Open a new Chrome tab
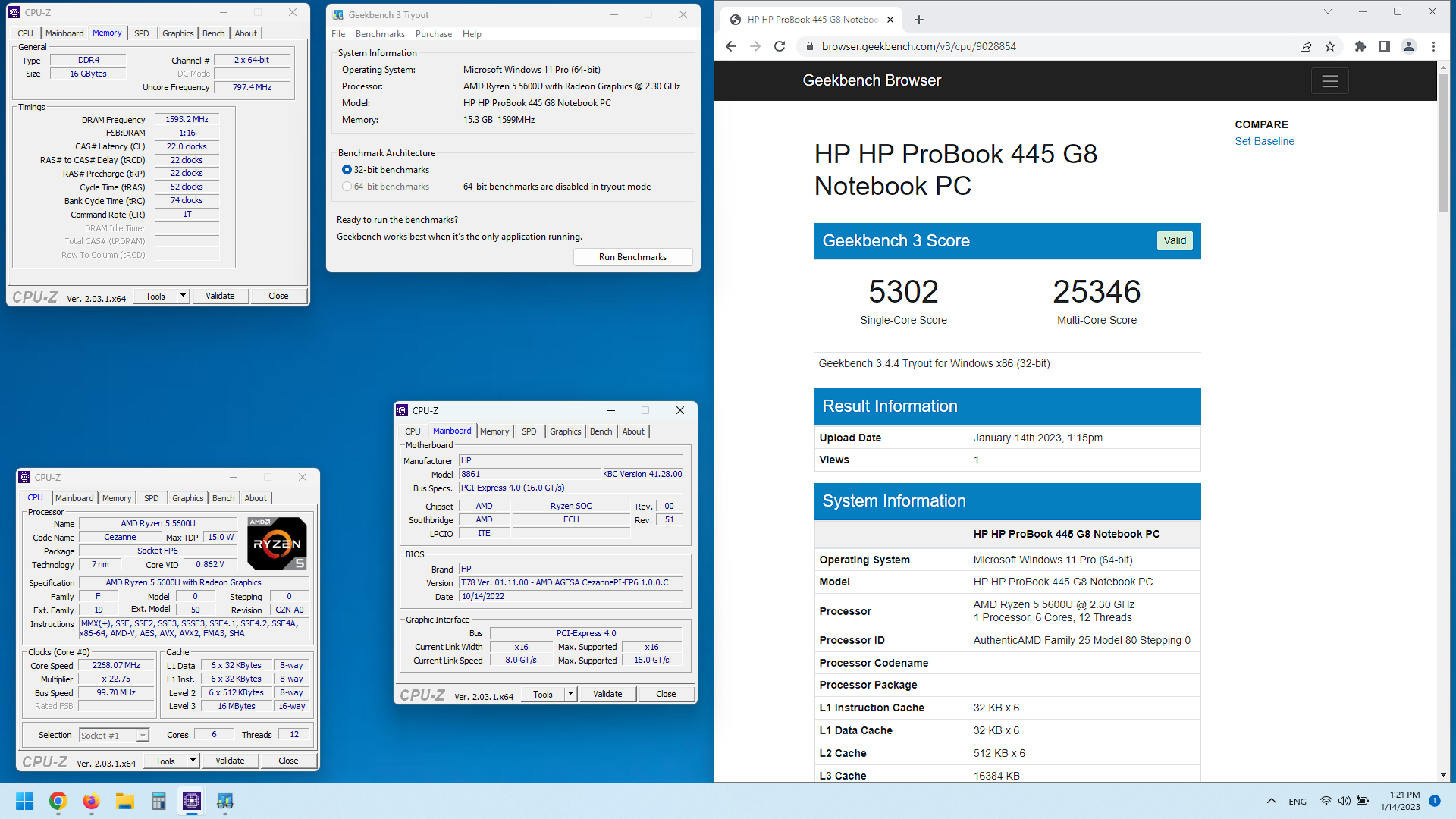This screenshot has width=1456, height=819. (x=919, y=20)
